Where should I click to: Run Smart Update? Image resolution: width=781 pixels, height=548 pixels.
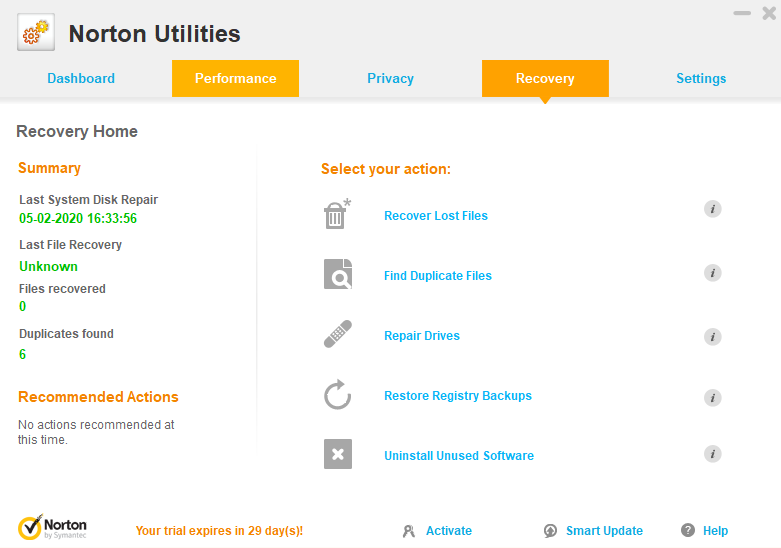point(604,531)
